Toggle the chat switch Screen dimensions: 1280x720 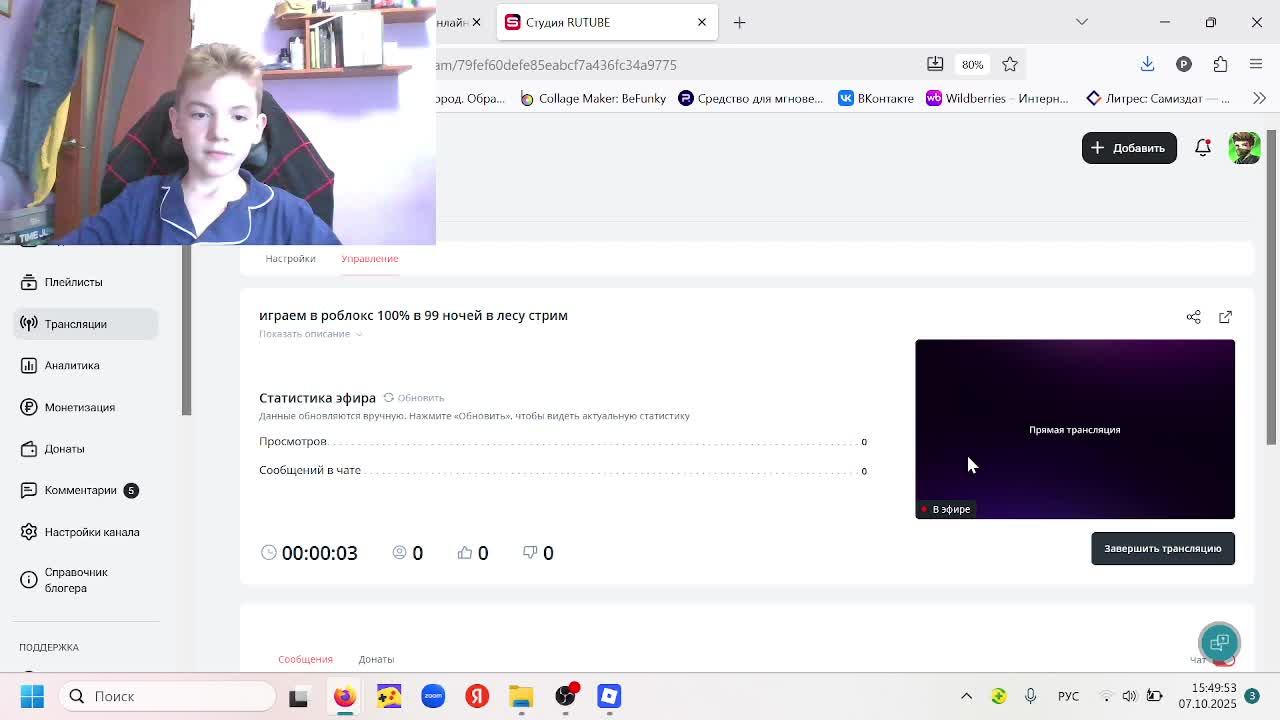[1224, 659]
